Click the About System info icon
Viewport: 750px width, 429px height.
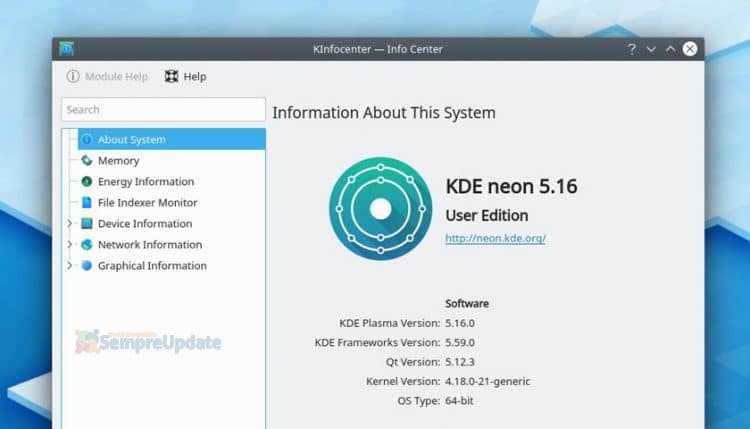pos(87,140)
